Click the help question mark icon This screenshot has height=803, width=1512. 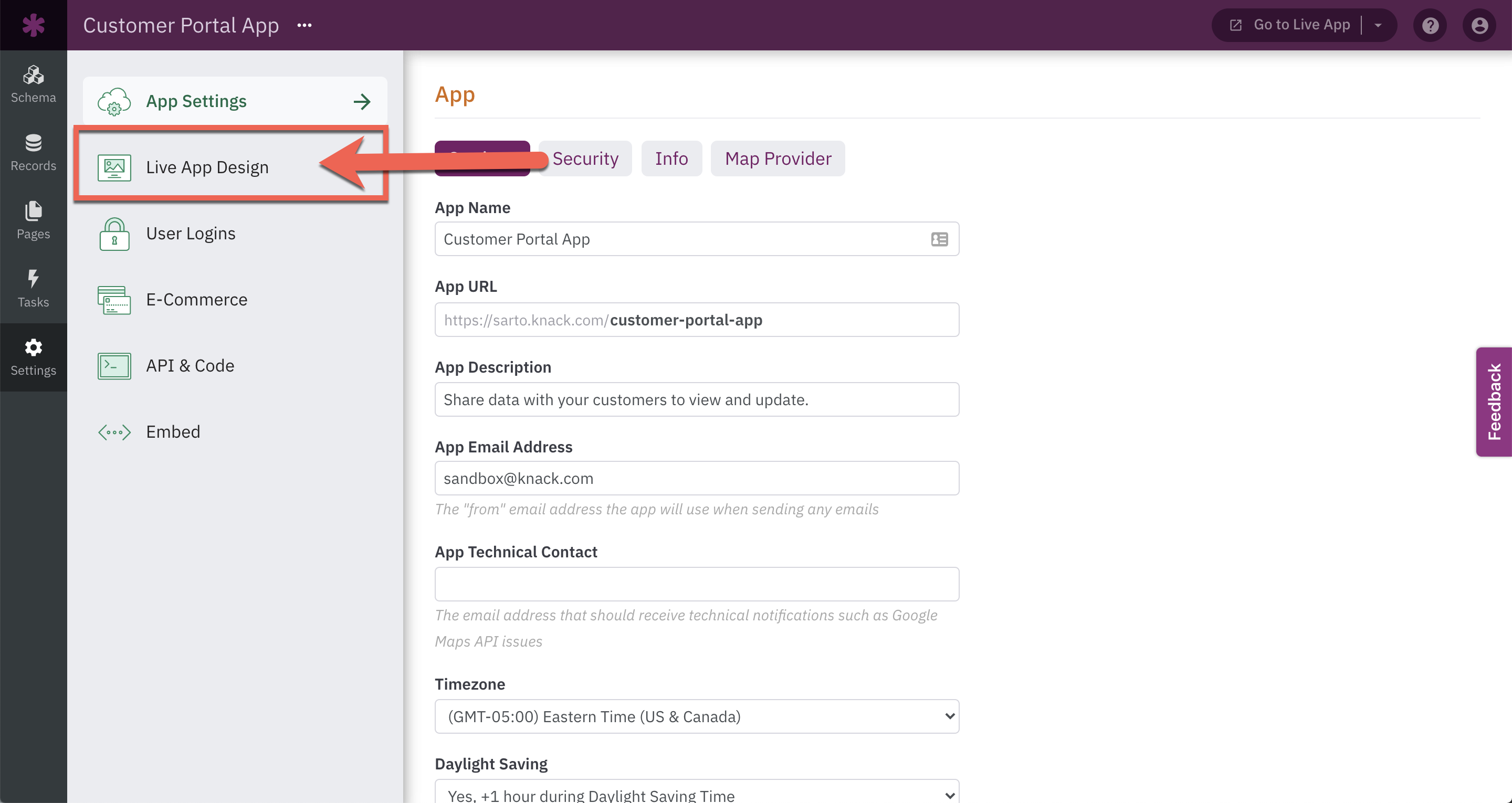(1430, 25)
